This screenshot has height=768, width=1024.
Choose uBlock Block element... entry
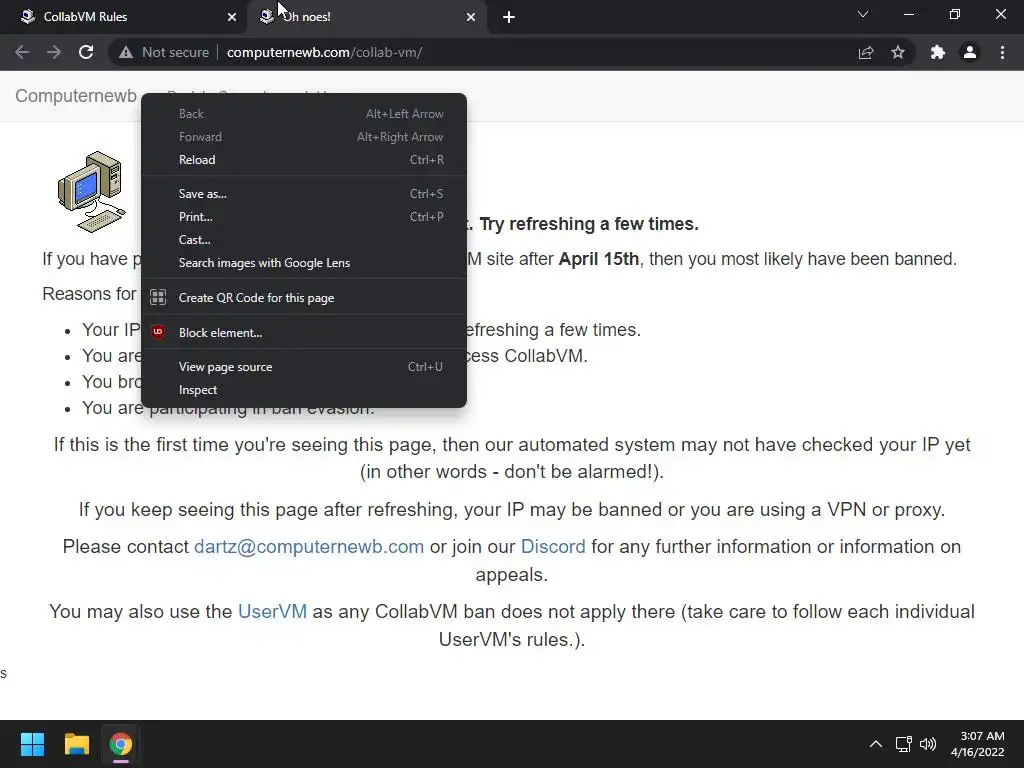tap(304, 332)
